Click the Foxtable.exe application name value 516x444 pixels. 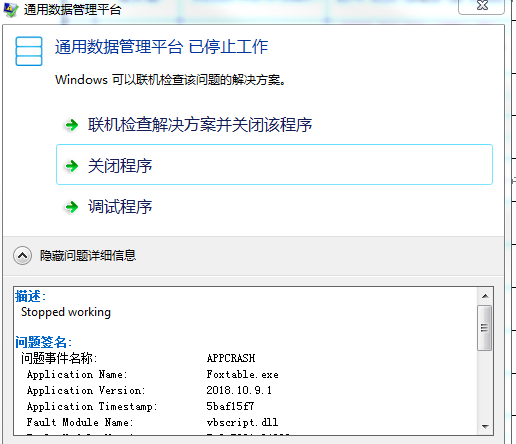(x=242, y=374)
